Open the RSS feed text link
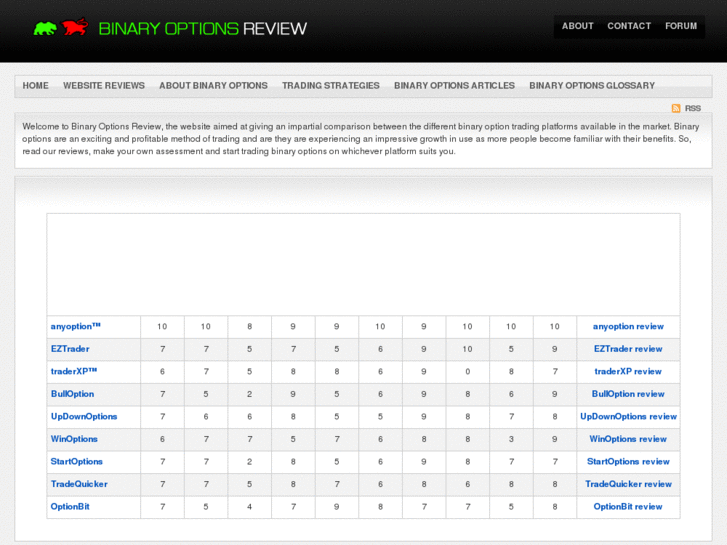The height and width of the screenshot is (545, 727). coord(693,108)
